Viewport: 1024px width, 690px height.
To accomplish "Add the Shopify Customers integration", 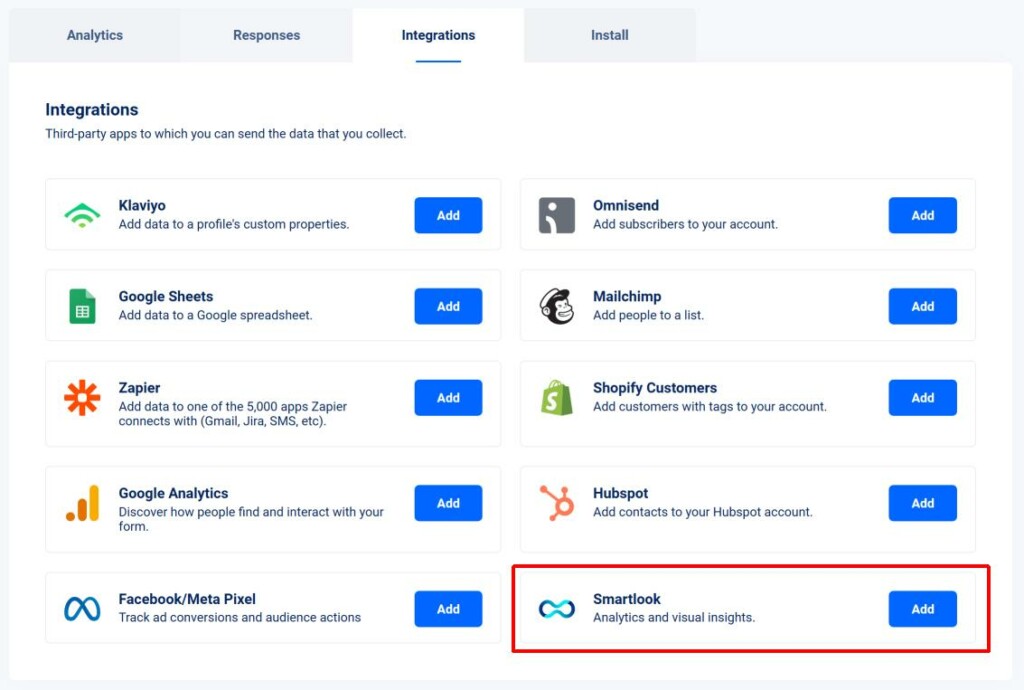I will click(922, 397).
